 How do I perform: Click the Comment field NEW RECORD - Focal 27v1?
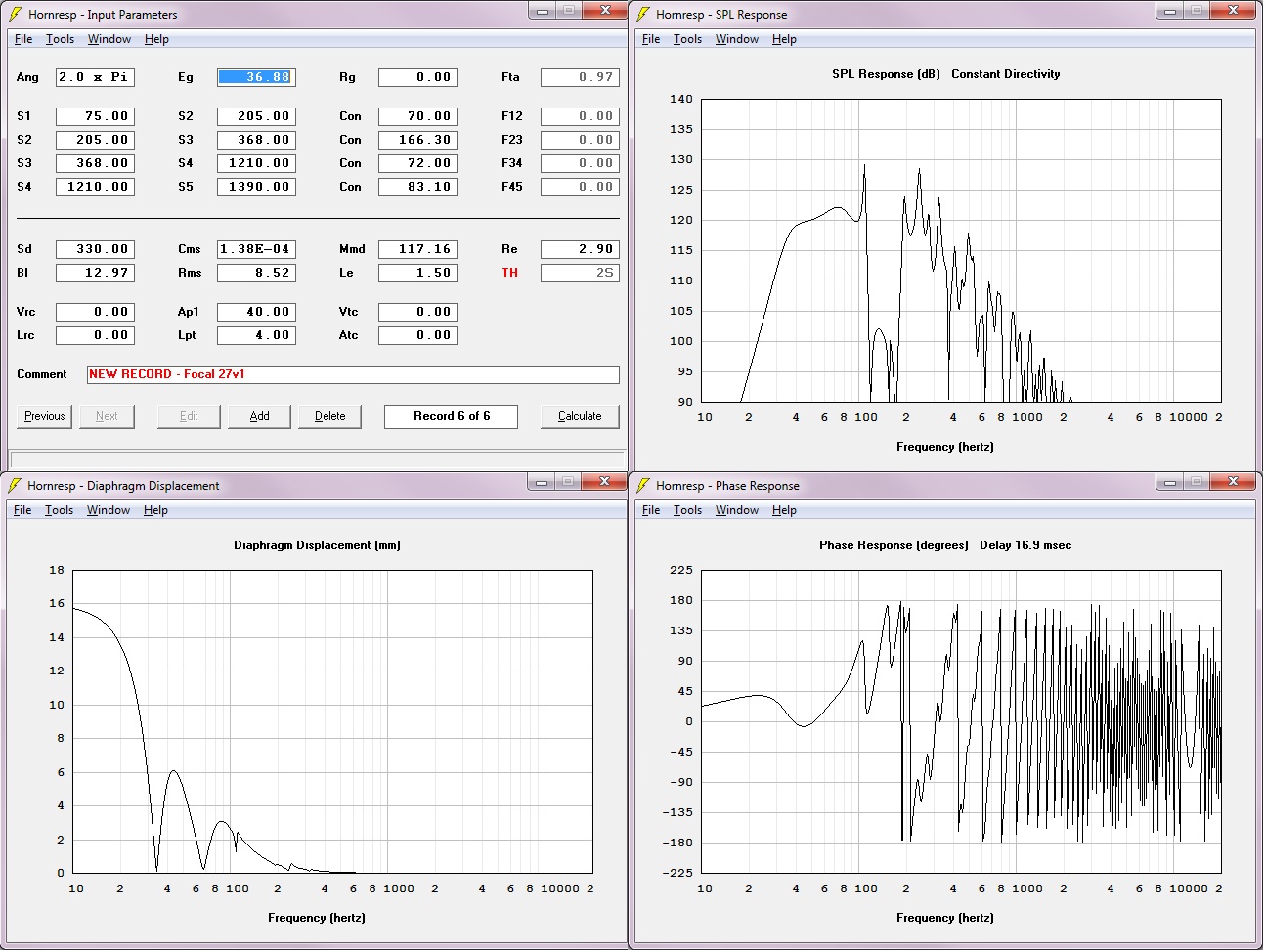tap(353, 374)
